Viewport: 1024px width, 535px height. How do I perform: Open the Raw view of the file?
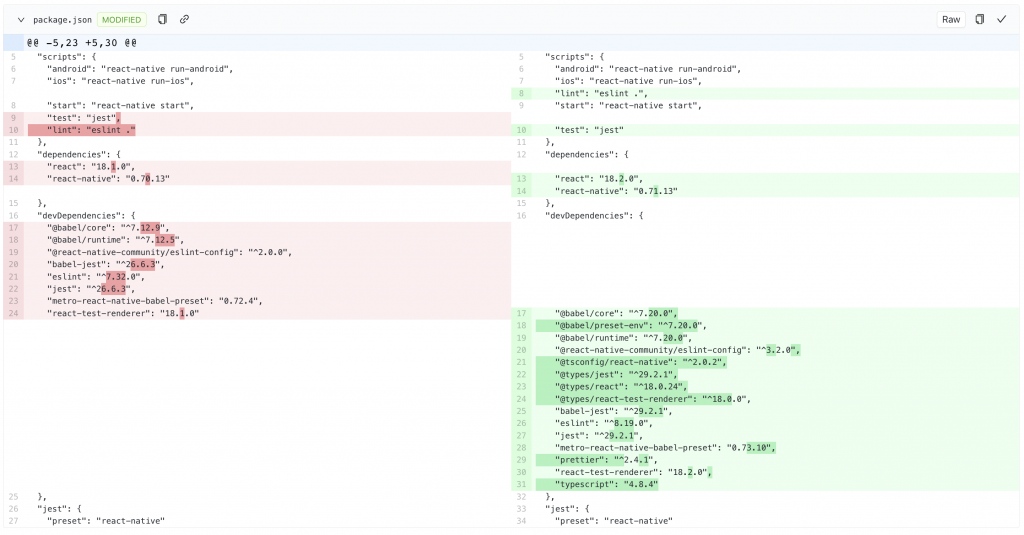point(951,20)
